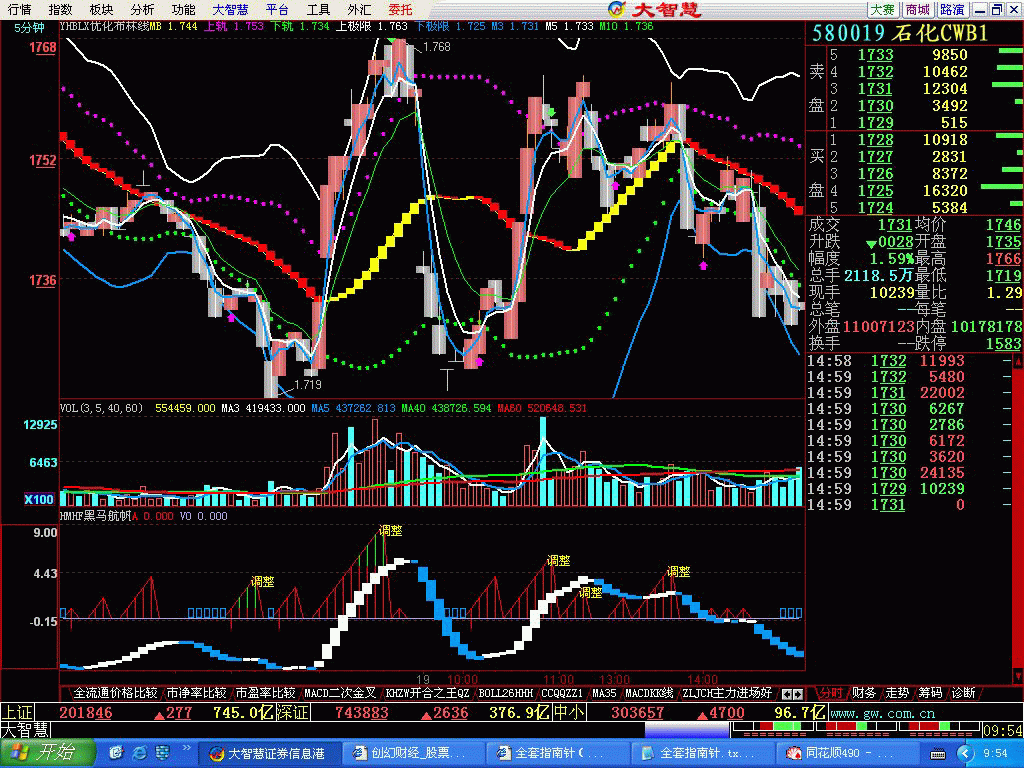1024x768 pixels.
Task: Click the 上证 index label
Action: pos(17,712)
